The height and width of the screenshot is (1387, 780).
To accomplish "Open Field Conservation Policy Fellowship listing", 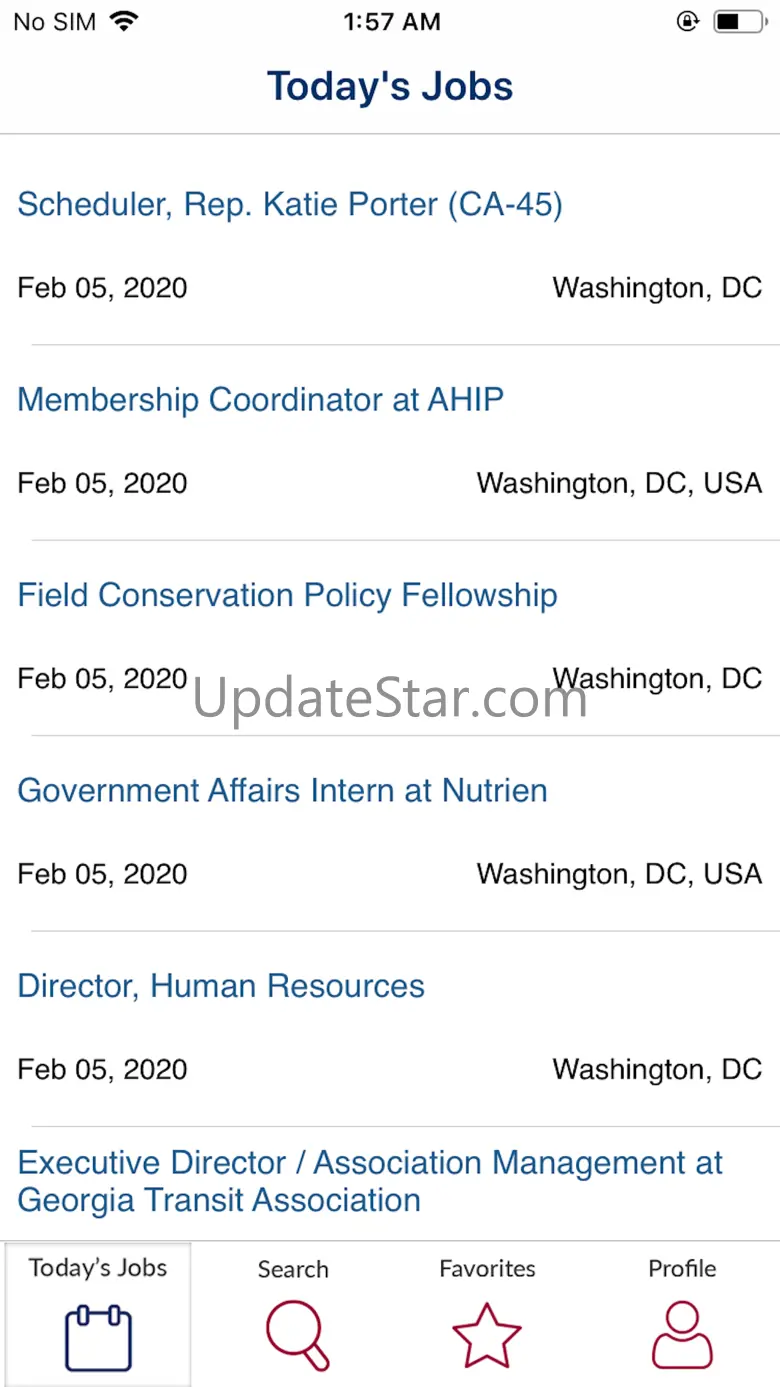I will coord(288,595).
